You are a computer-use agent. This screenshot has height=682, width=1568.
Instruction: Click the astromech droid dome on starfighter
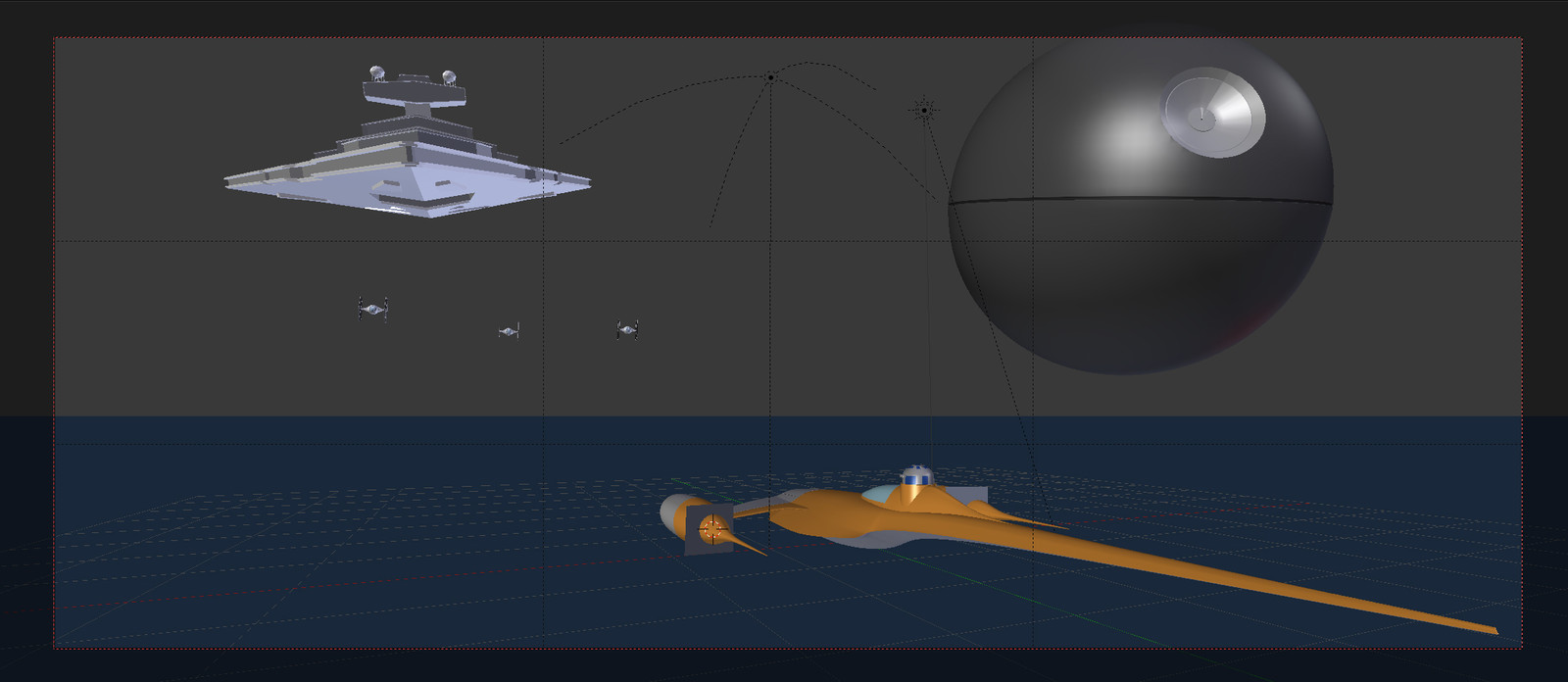pos(915,475)
